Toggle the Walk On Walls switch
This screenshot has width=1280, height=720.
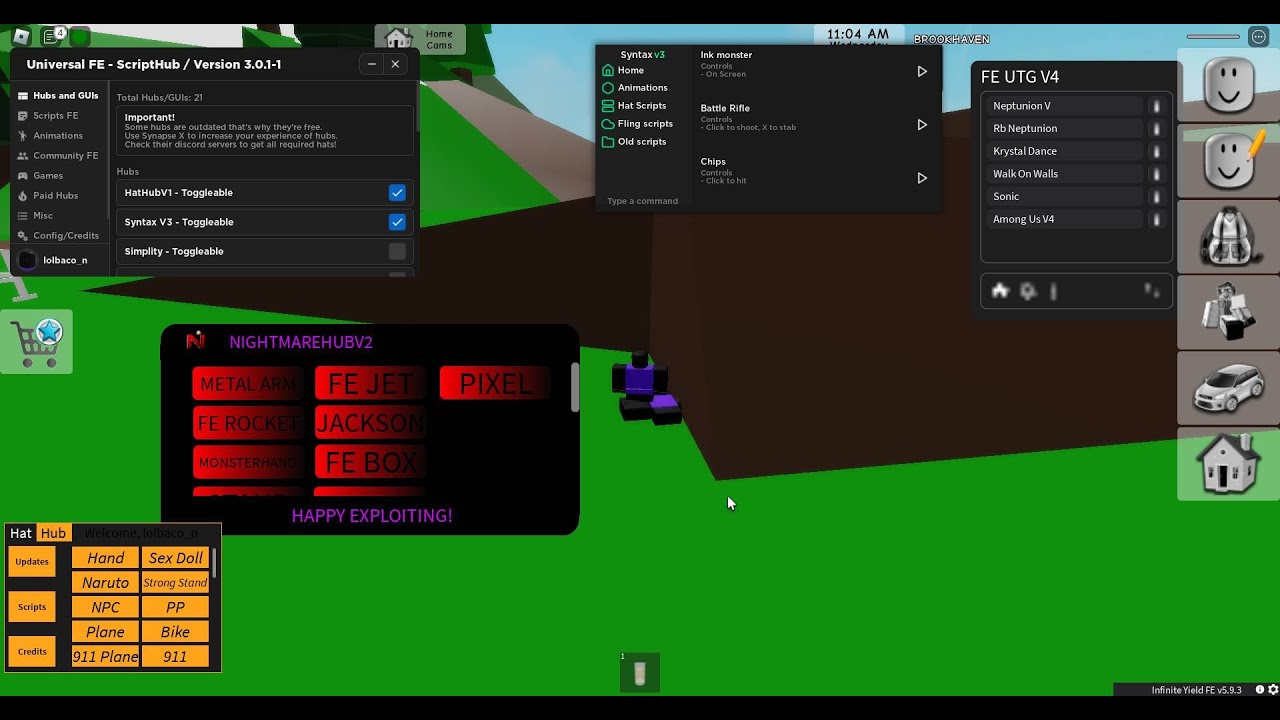(1156, 174)
